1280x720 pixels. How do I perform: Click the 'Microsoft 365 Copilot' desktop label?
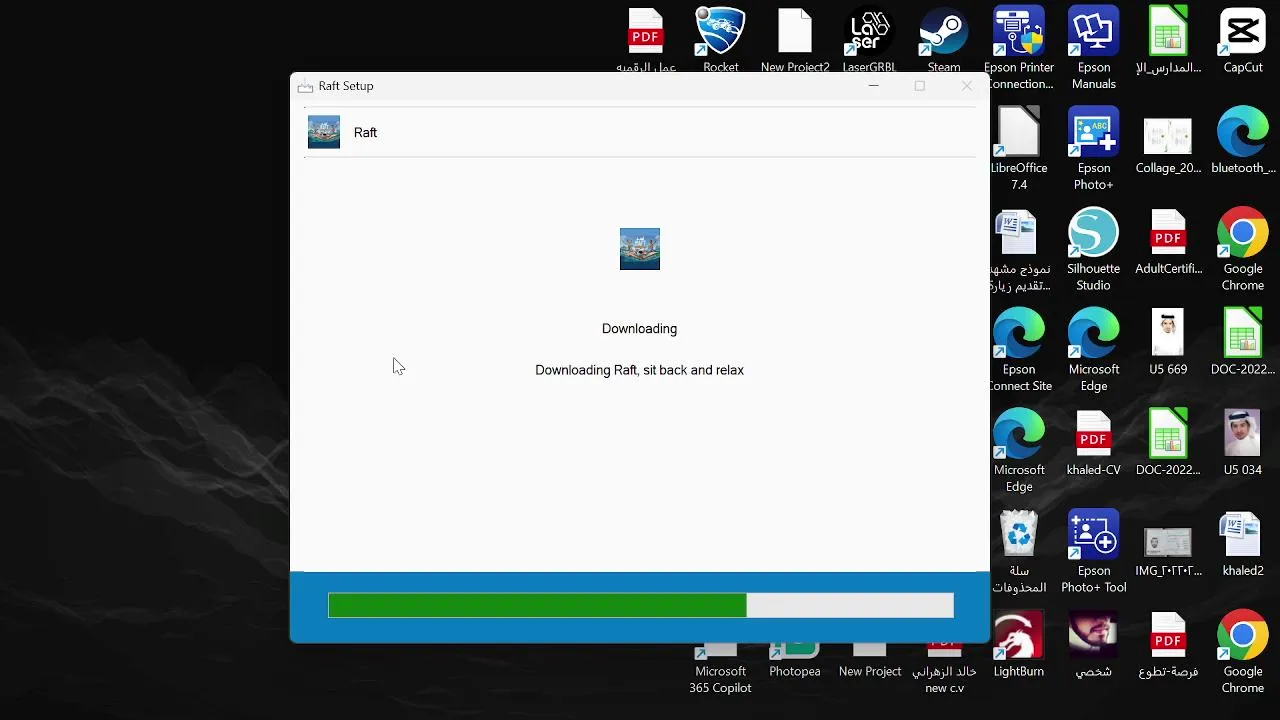coord(720,680)
